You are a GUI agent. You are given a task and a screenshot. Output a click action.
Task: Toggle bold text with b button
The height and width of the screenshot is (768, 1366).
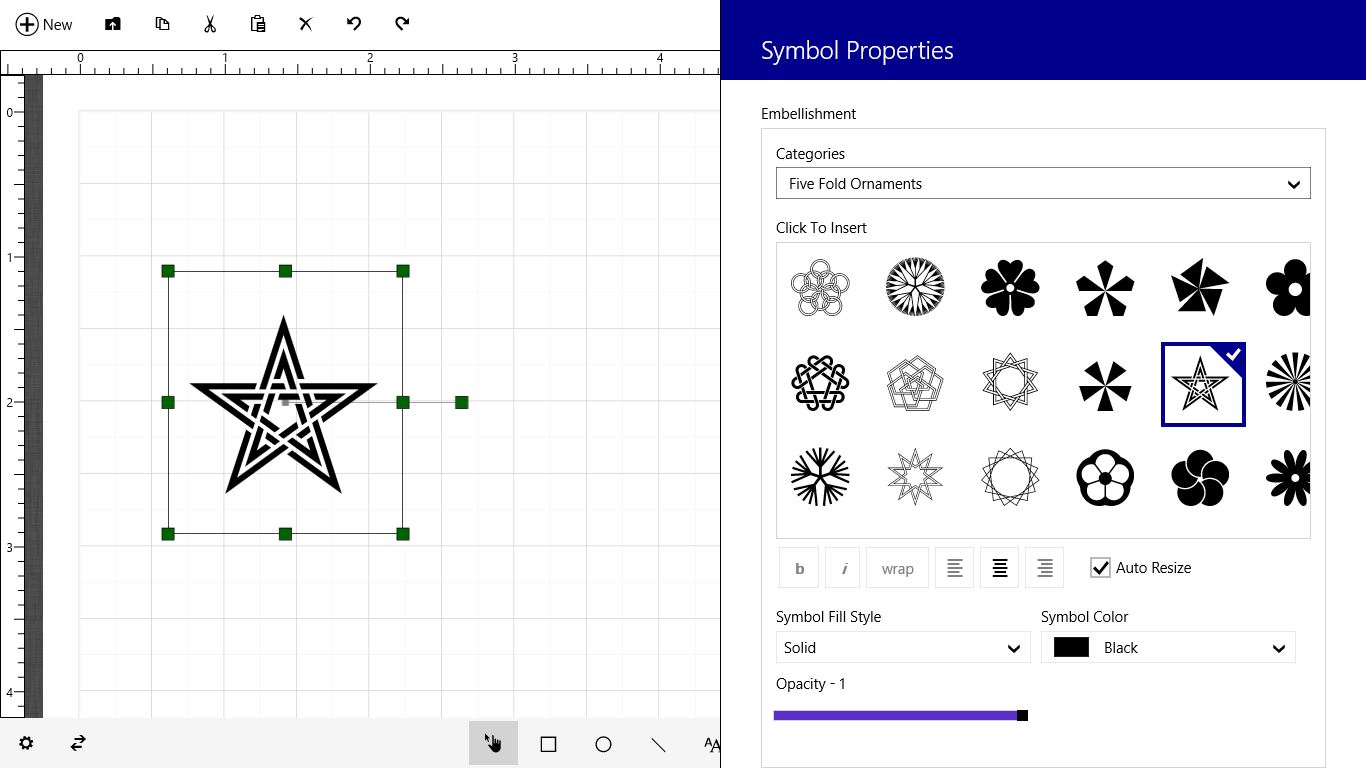[x=799, y=568]
